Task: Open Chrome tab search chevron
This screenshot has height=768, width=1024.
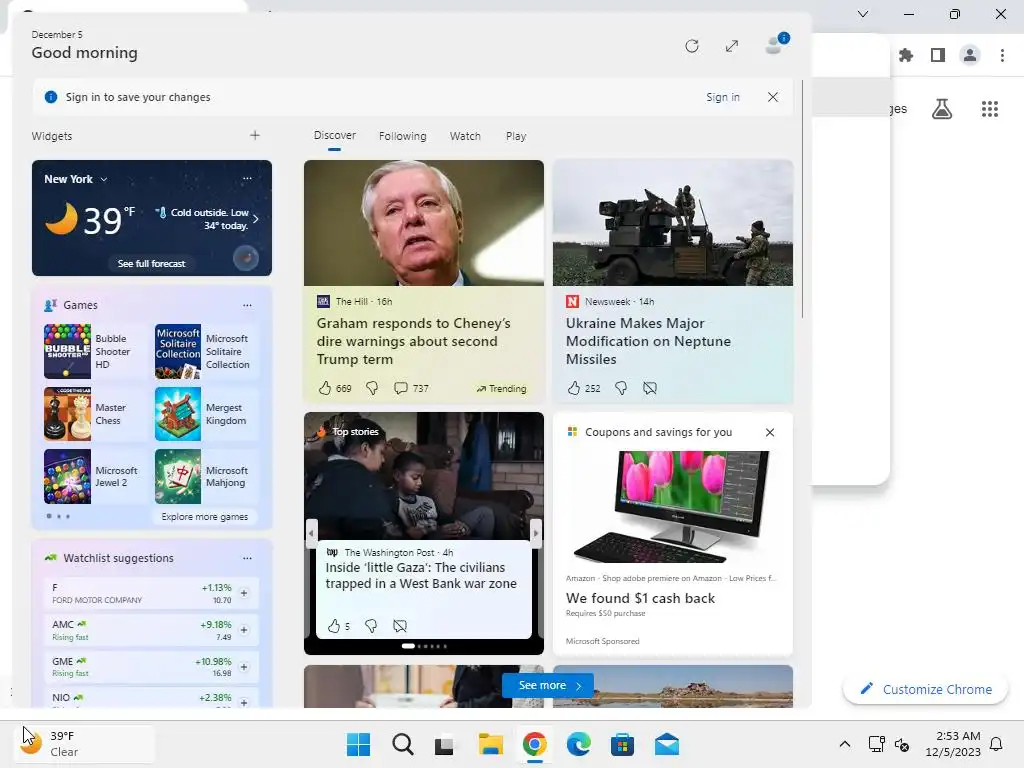Action: point(863,14)
